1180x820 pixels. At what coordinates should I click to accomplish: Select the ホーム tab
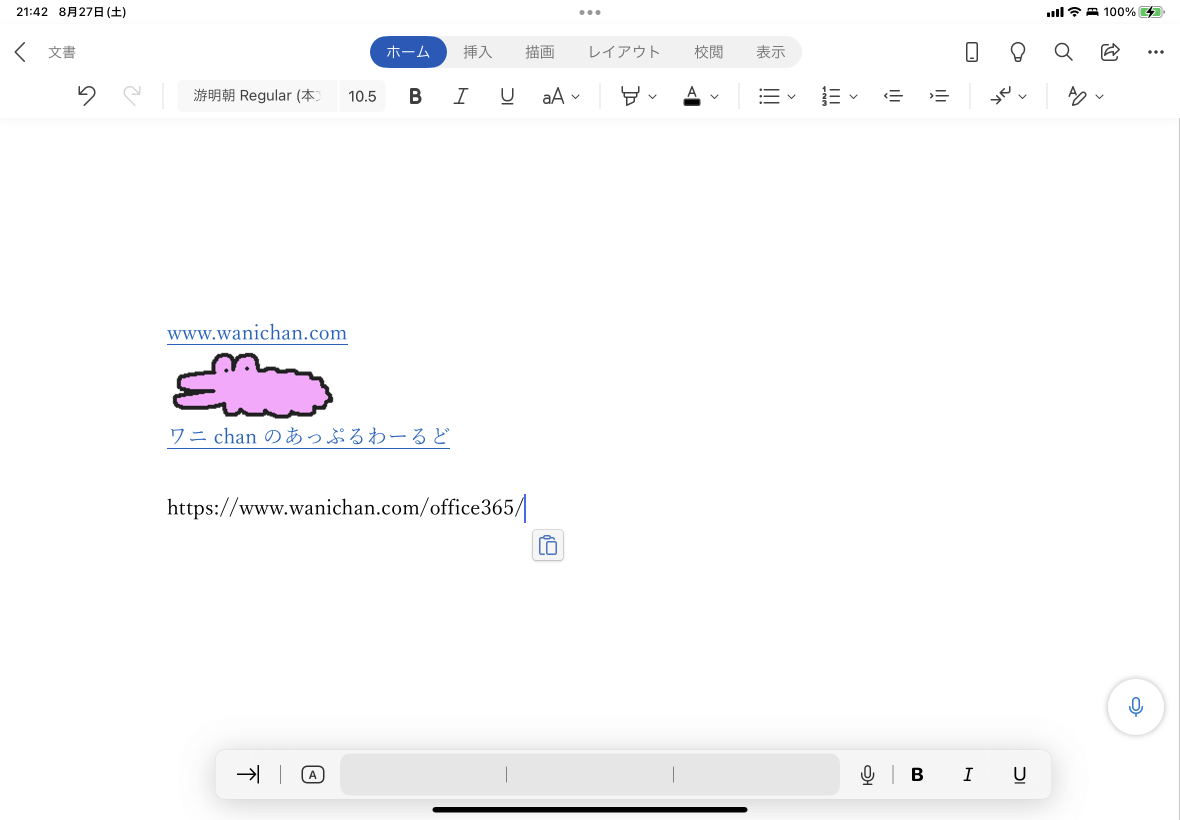(x=408, y=52)
